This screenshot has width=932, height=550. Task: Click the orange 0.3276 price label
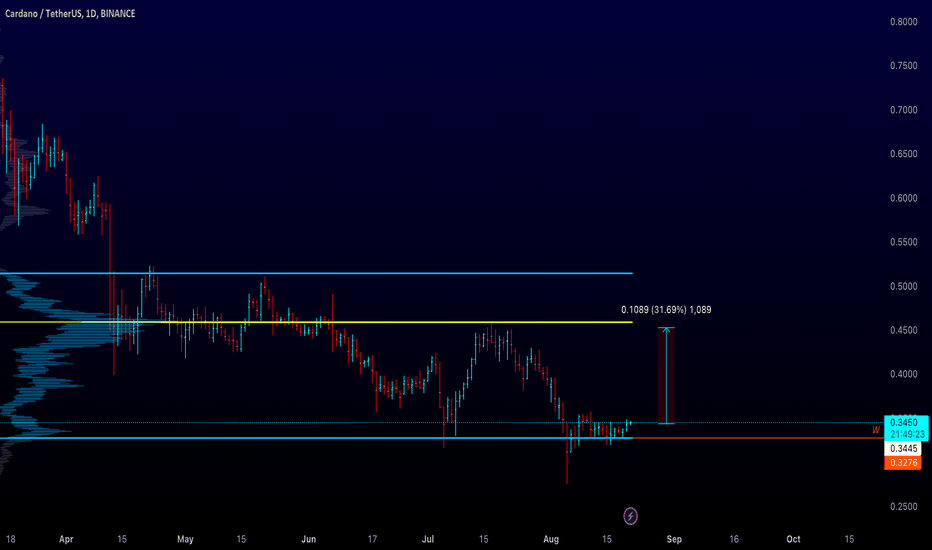click(903, 463)
